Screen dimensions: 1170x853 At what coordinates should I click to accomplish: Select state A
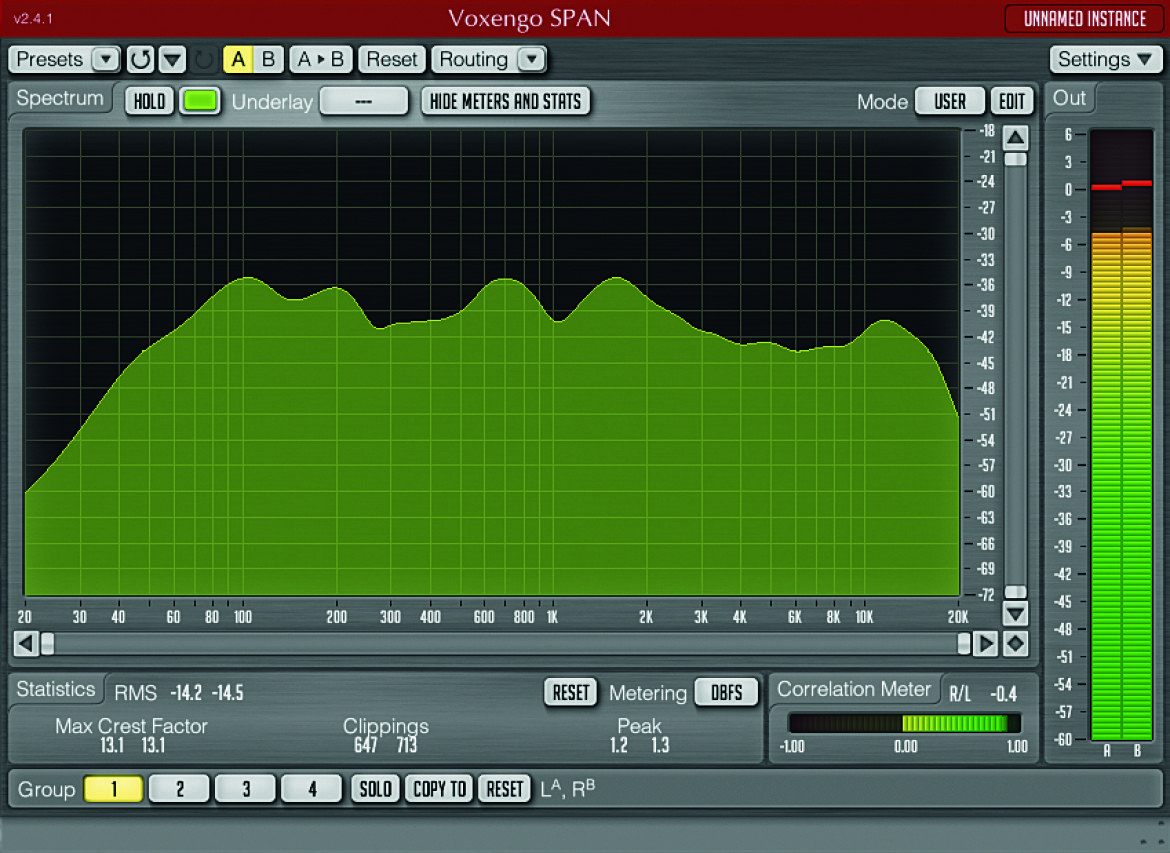point(238,59)
